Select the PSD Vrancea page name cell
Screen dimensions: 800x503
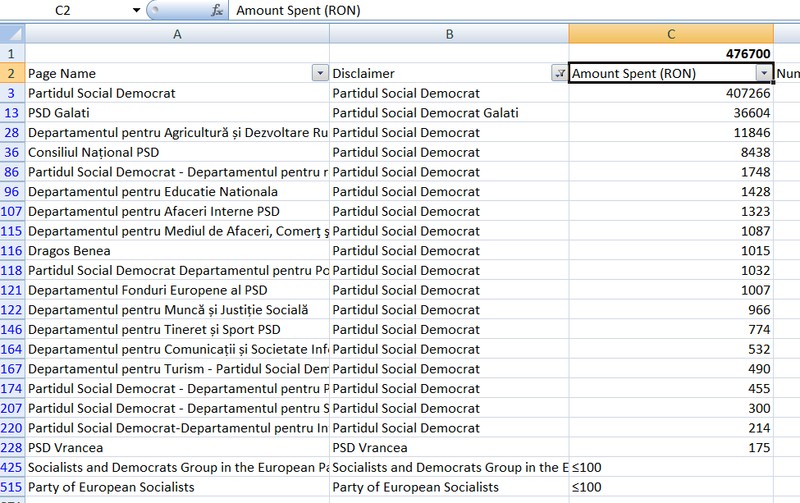click(x=177, y=448)
